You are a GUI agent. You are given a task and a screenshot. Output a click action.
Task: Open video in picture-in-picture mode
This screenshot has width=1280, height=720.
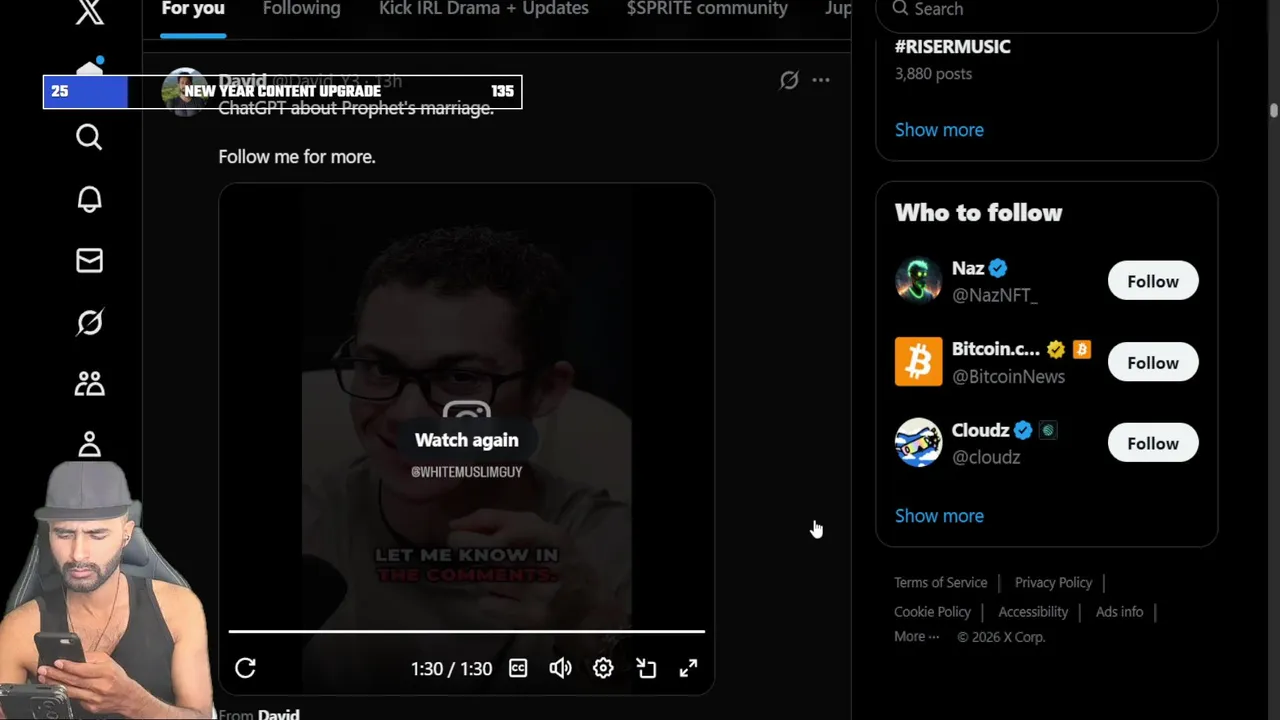click(x=646, y=668)
